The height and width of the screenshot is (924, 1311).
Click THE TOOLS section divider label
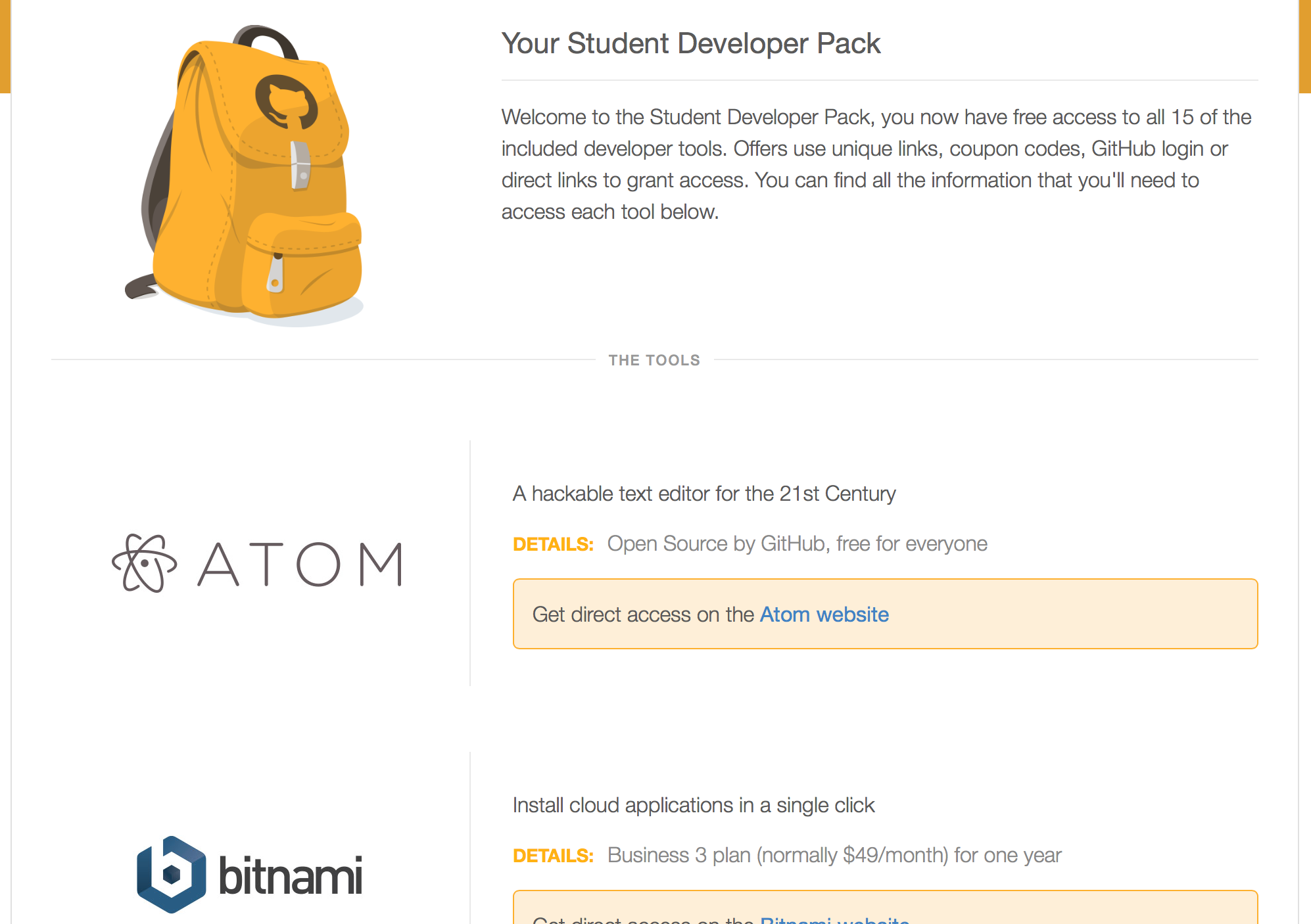click(x=654, y=360)
